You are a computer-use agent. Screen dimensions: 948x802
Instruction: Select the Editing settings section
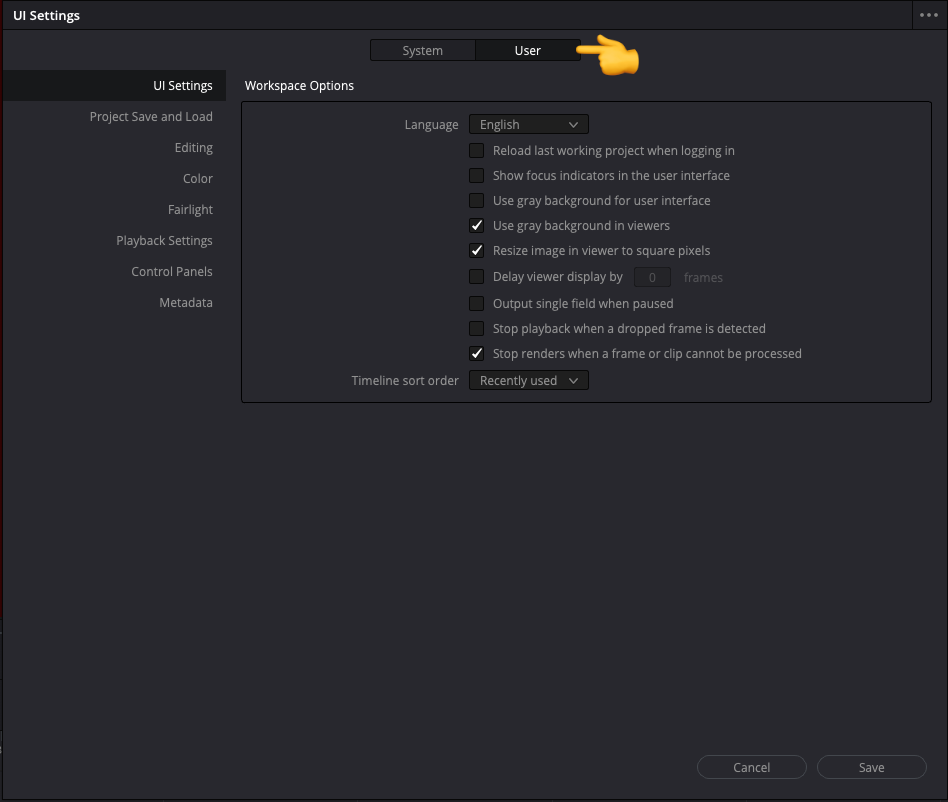[x=193, y=147]
